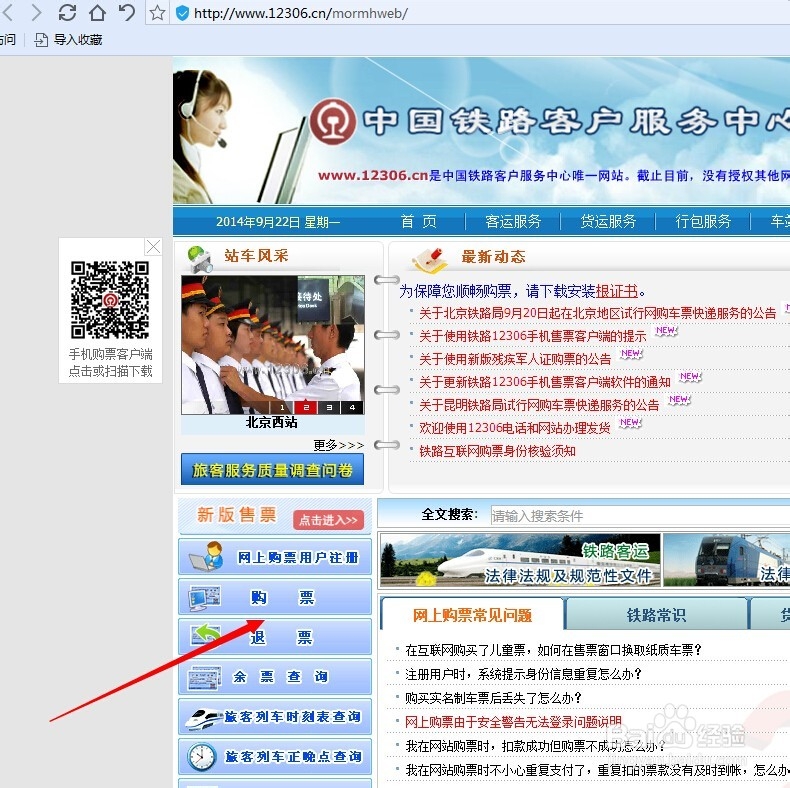Open 货运服务 navigation menu
Image resolution: width=790 pixels, height=788 pixels.
[608, 221]
